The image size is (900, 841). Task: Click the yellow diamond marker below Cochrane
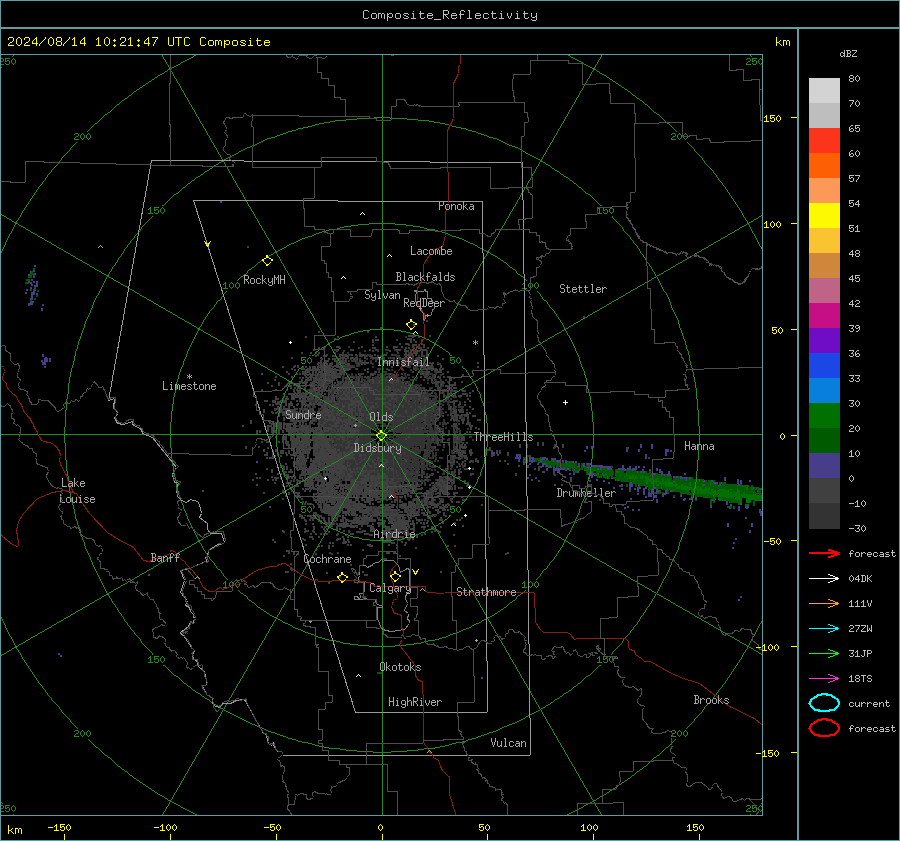point(342,578)
